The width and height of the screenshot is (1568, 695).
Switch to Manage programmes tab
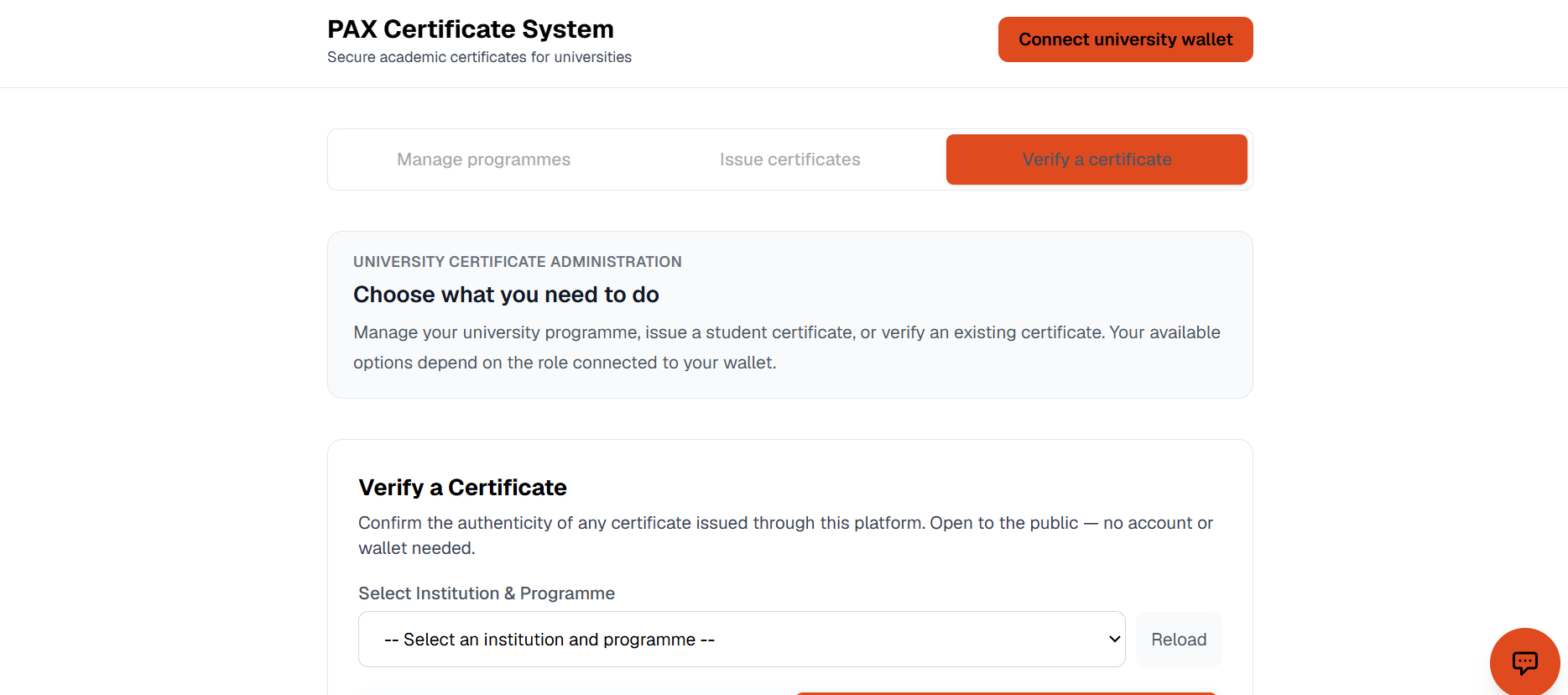point(484,159)
